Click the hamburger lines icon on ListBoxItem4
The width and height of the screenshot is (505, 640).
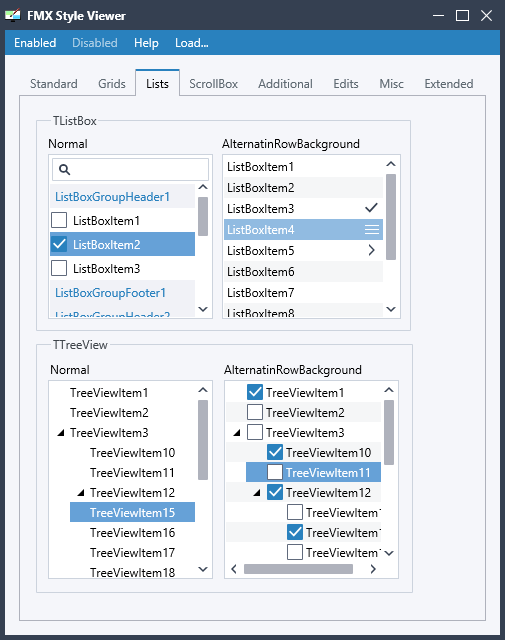pos(372,229)
